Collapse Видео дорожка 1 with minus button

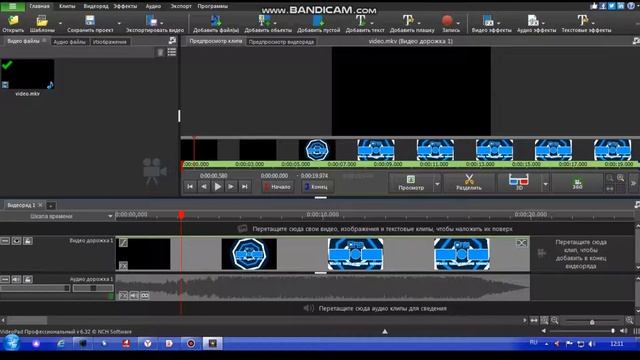tap(5, 241)
